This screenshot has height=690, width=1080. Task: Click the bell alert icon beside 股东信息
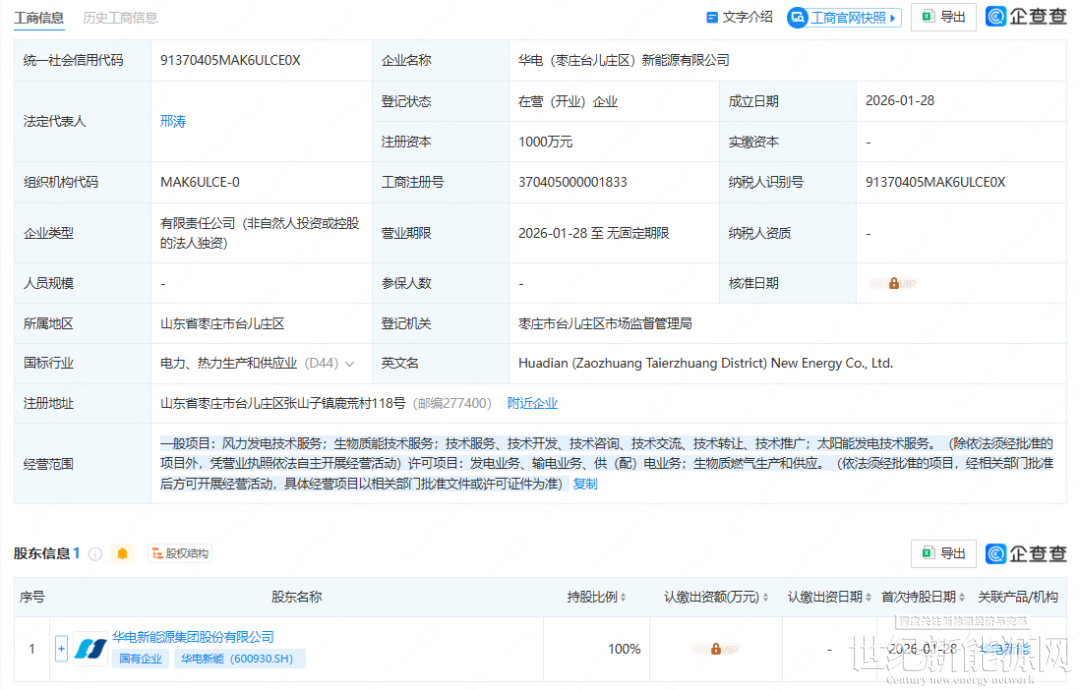point(123,553)
